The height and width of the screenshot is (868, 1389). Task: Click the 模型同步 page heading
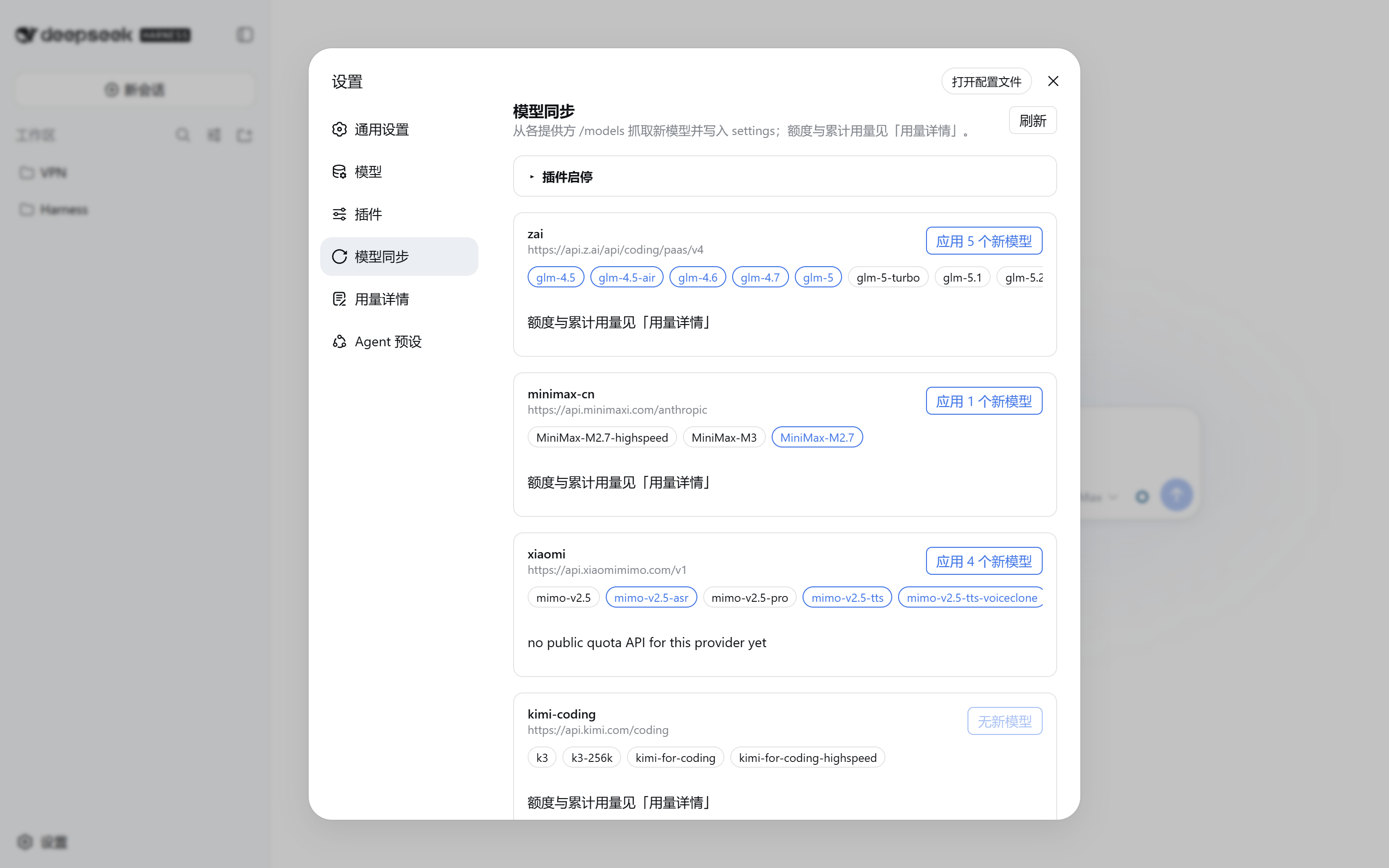click(x=544, y=111)
